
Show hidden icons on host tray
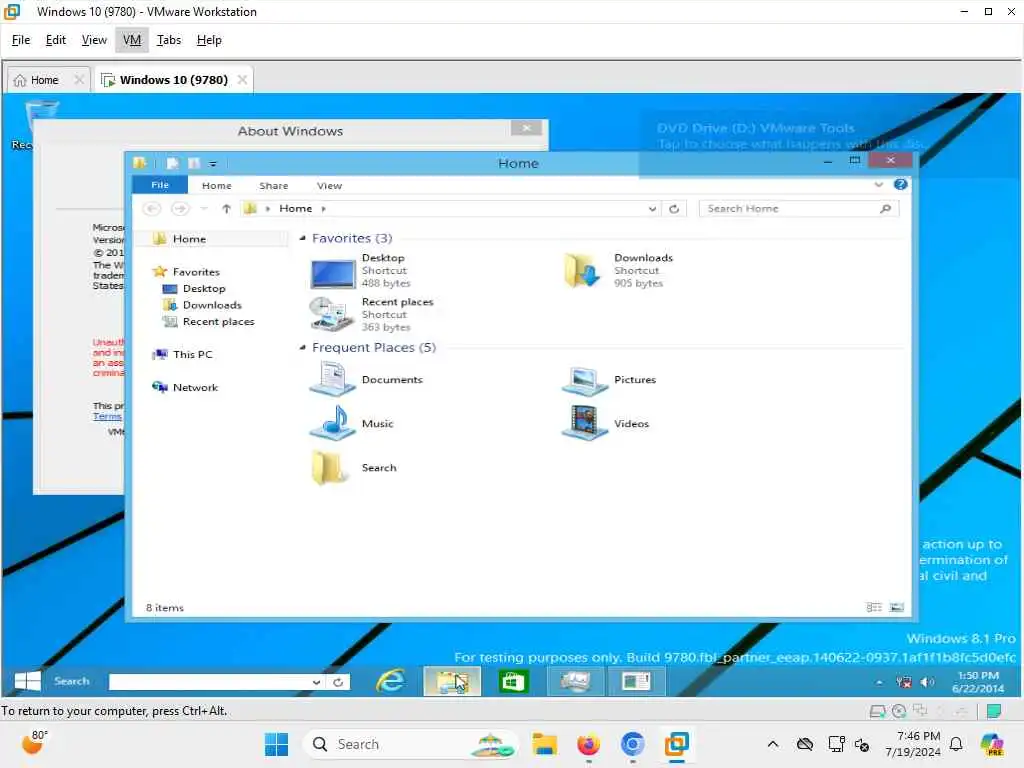pos(773,744)
